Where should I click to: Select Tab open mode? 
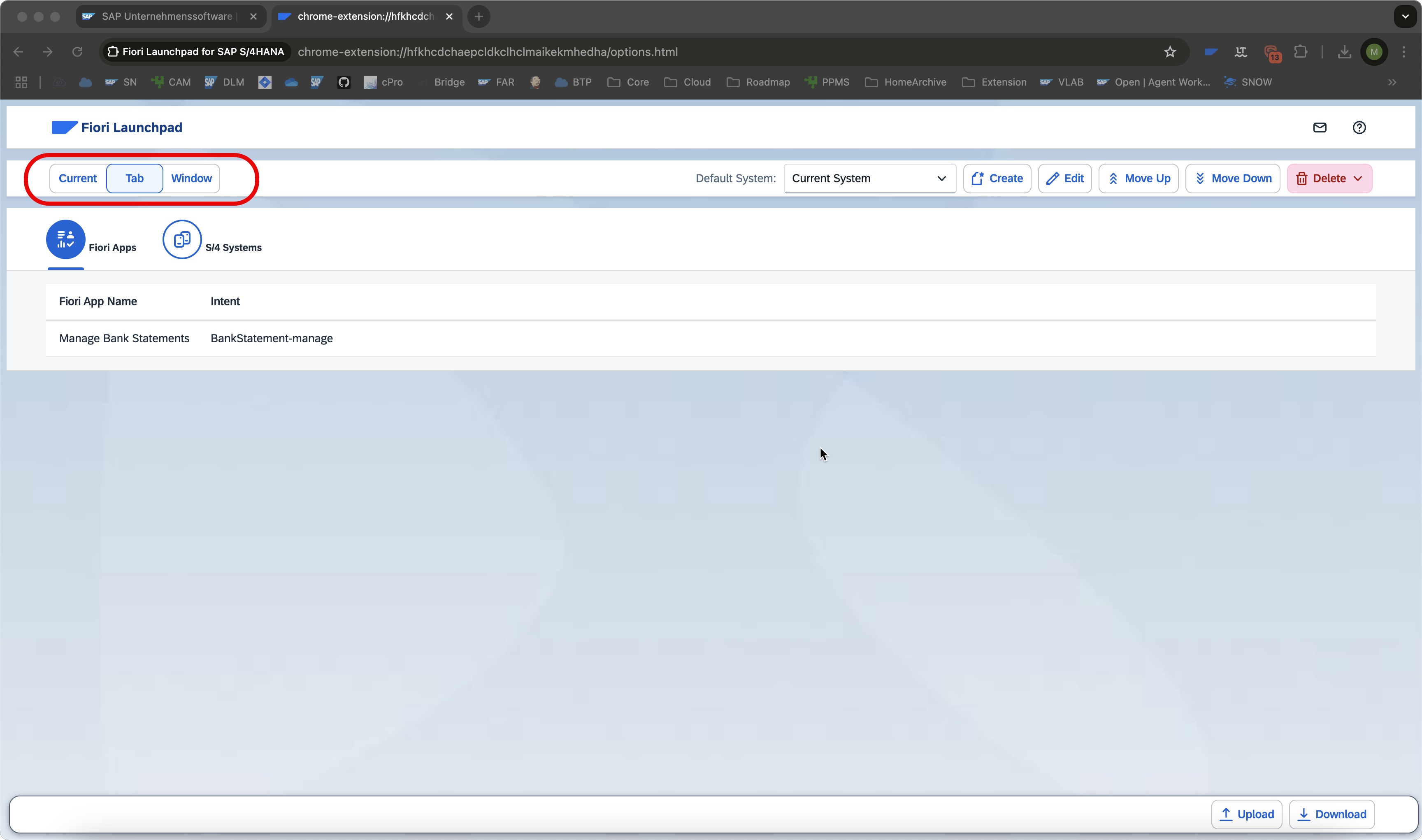pyautogui.click(x=135, y=178)
